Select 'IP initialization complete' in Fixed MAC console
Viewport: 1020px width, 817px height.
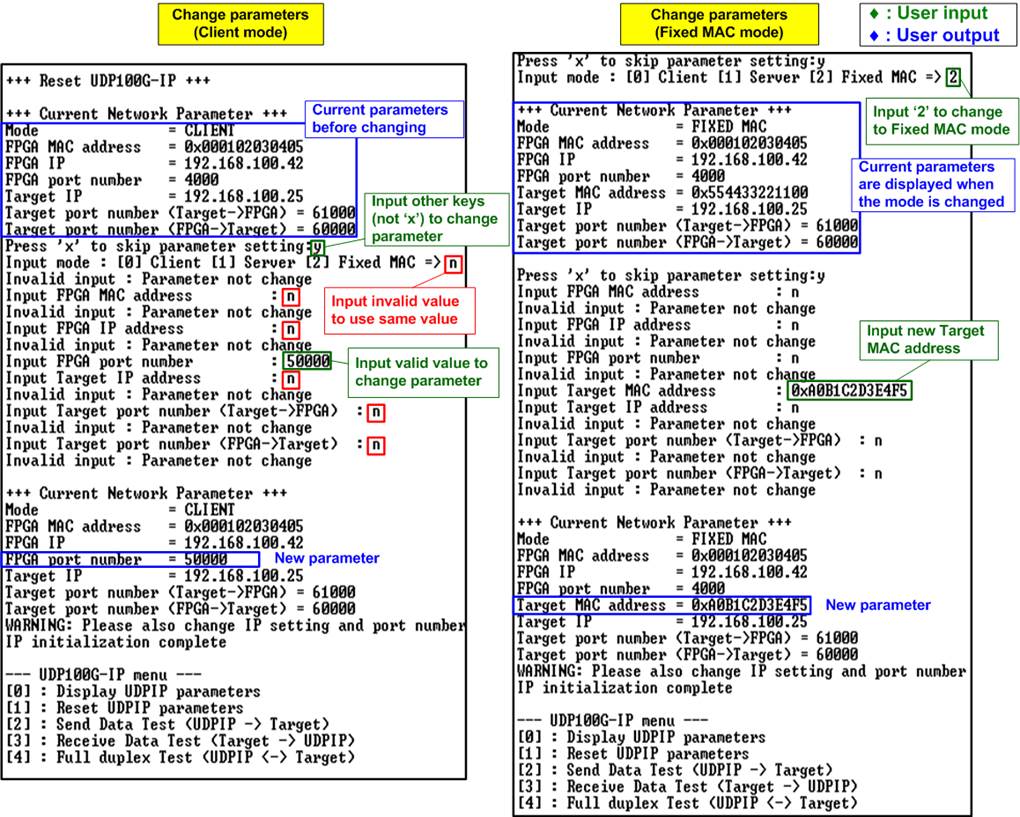pyautogui.click(x=624, y=688)
